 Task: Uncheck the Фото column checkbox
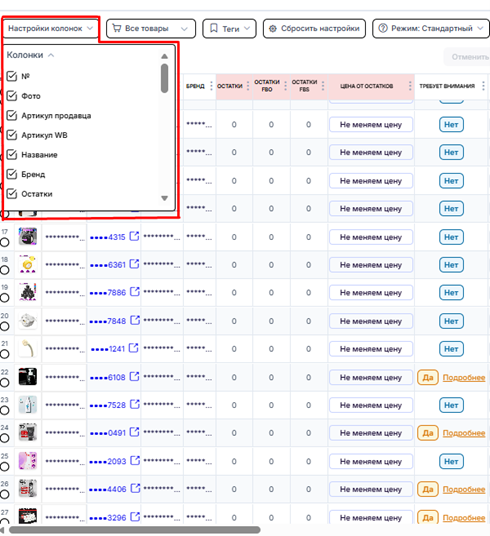pos(12,96)
